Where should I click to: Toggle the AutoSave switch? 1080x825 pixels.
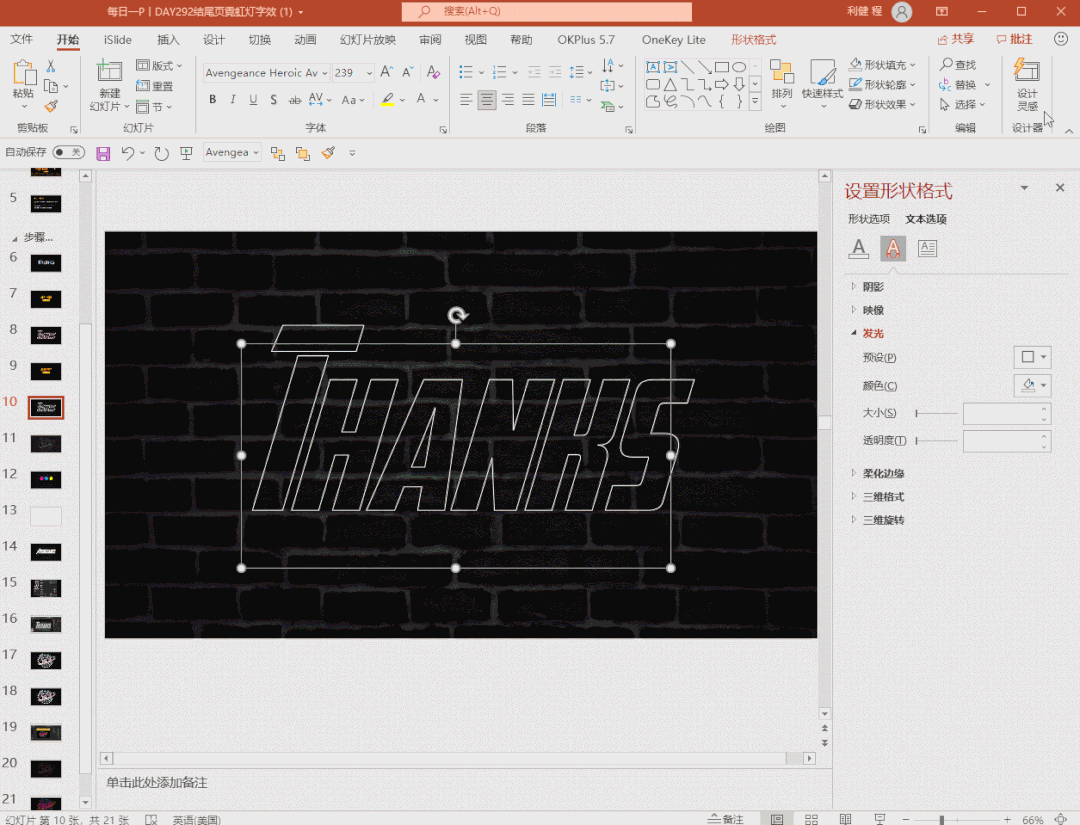click(69, 152)
